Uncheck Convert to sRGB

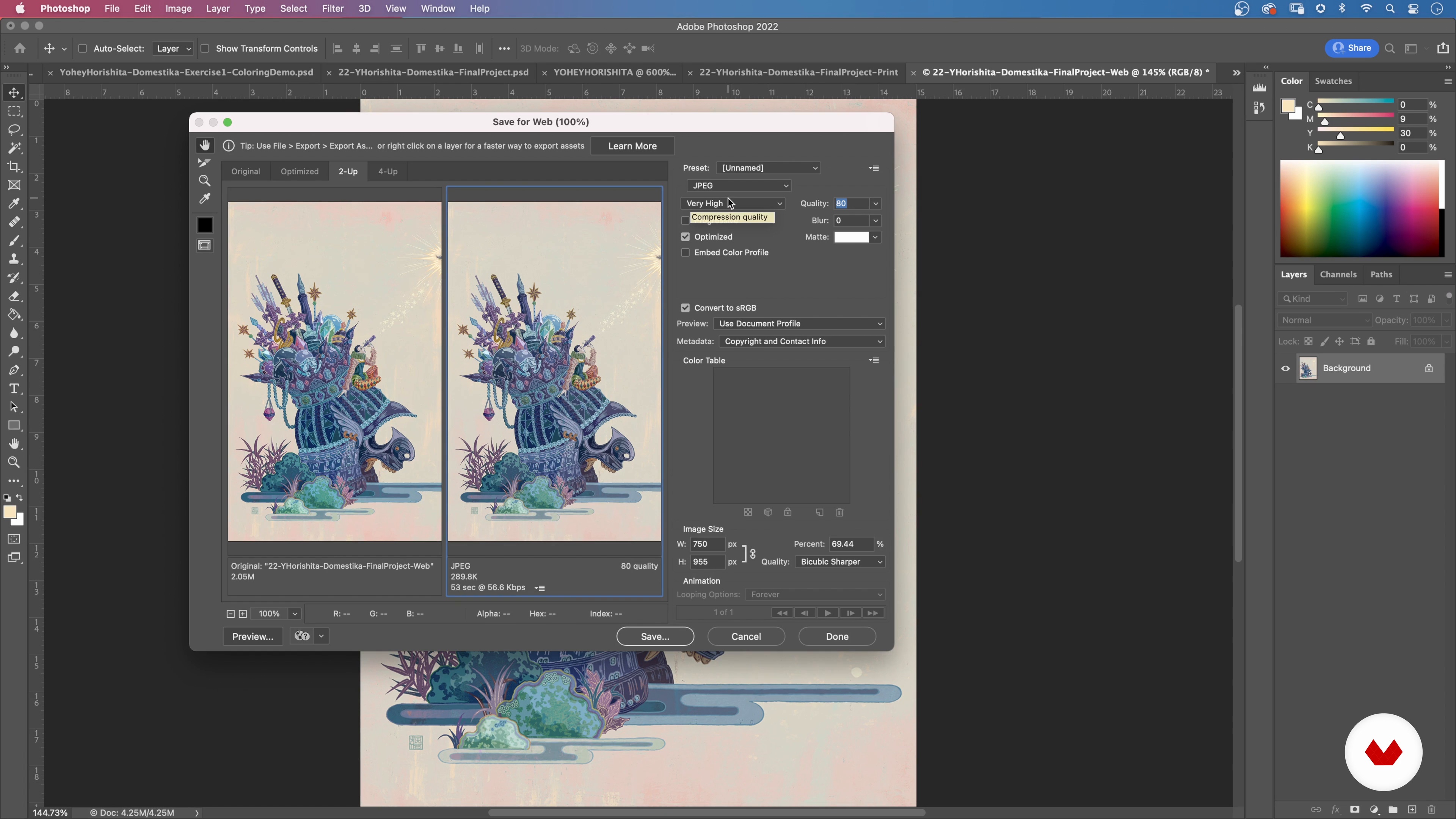click(686, 308)
